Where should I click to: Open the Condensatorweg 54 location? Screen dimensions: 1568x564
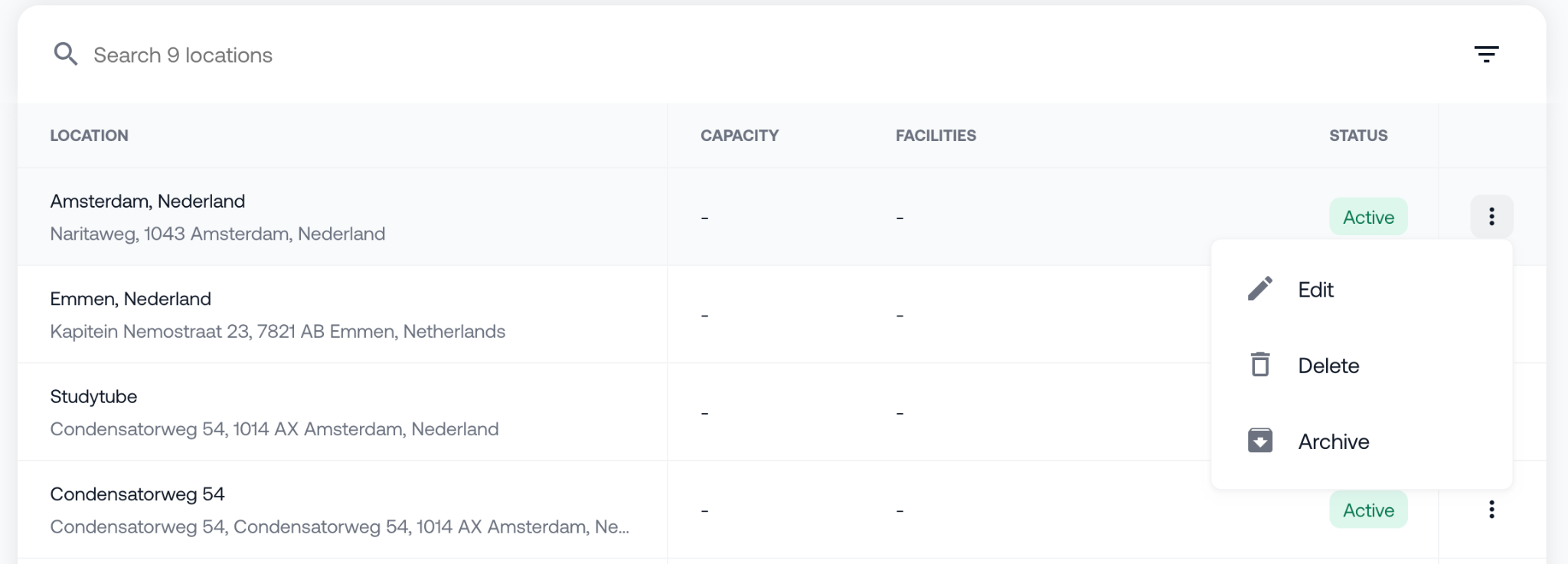(x=137, y=494)
